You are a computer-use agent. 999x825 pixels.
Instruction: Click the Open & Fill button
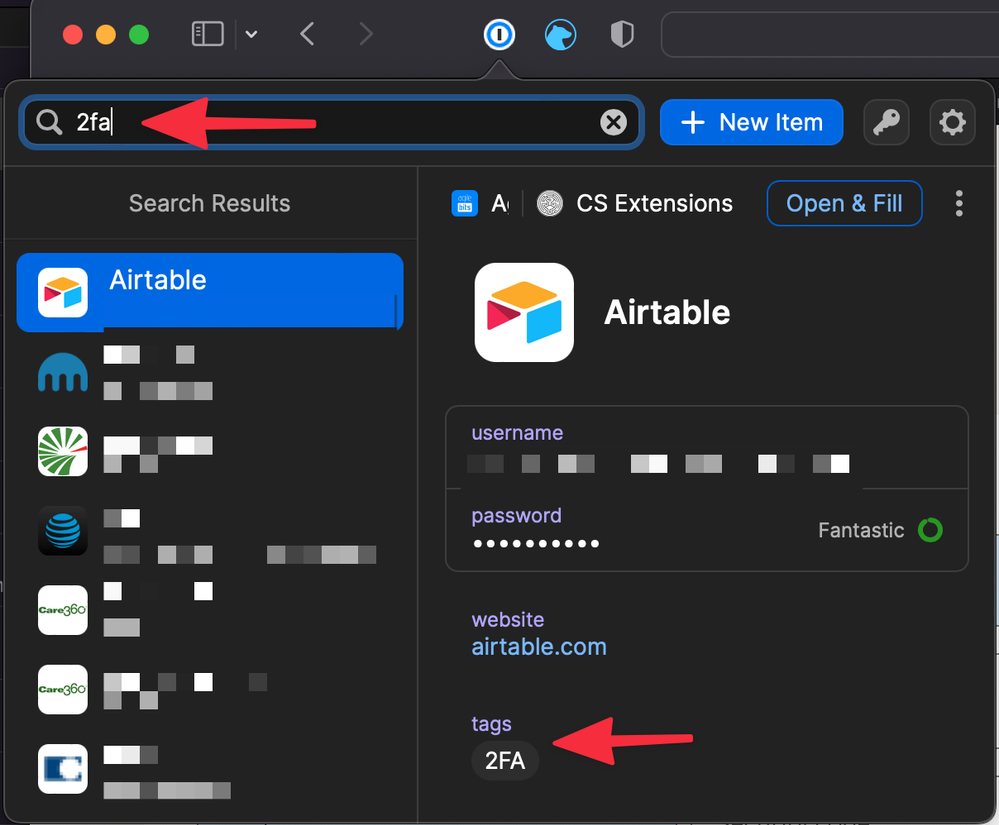tap(844, 204)
